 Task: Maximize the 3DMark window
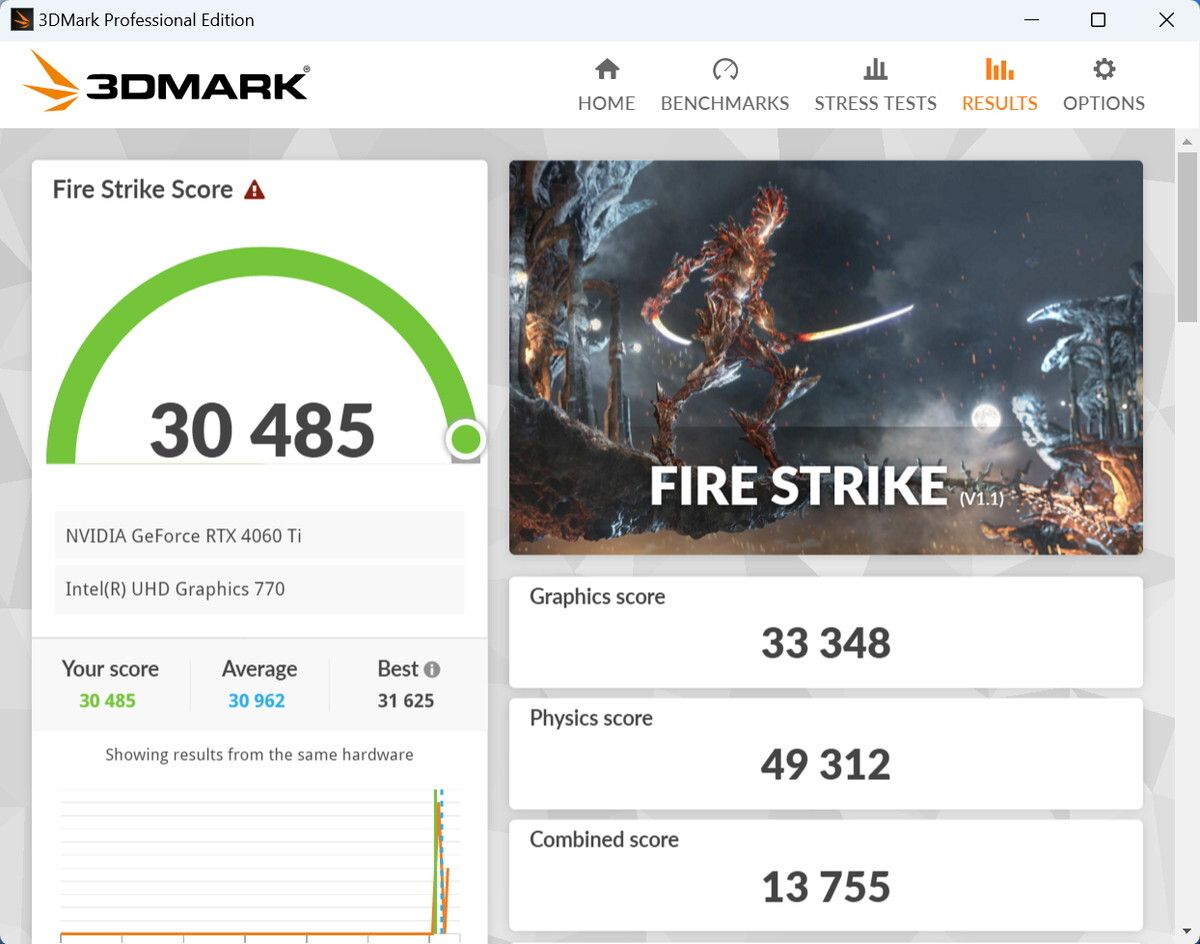click(1098, 20)
